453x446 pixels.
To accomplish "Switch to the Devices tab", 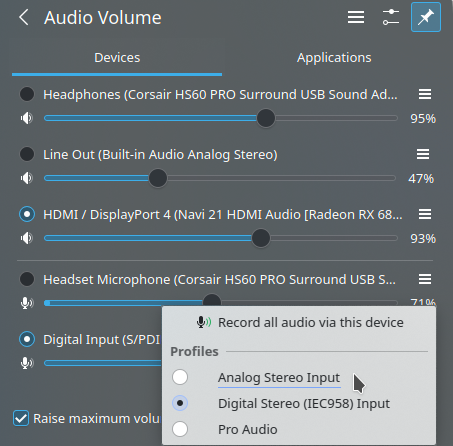I will click(117, 58).
